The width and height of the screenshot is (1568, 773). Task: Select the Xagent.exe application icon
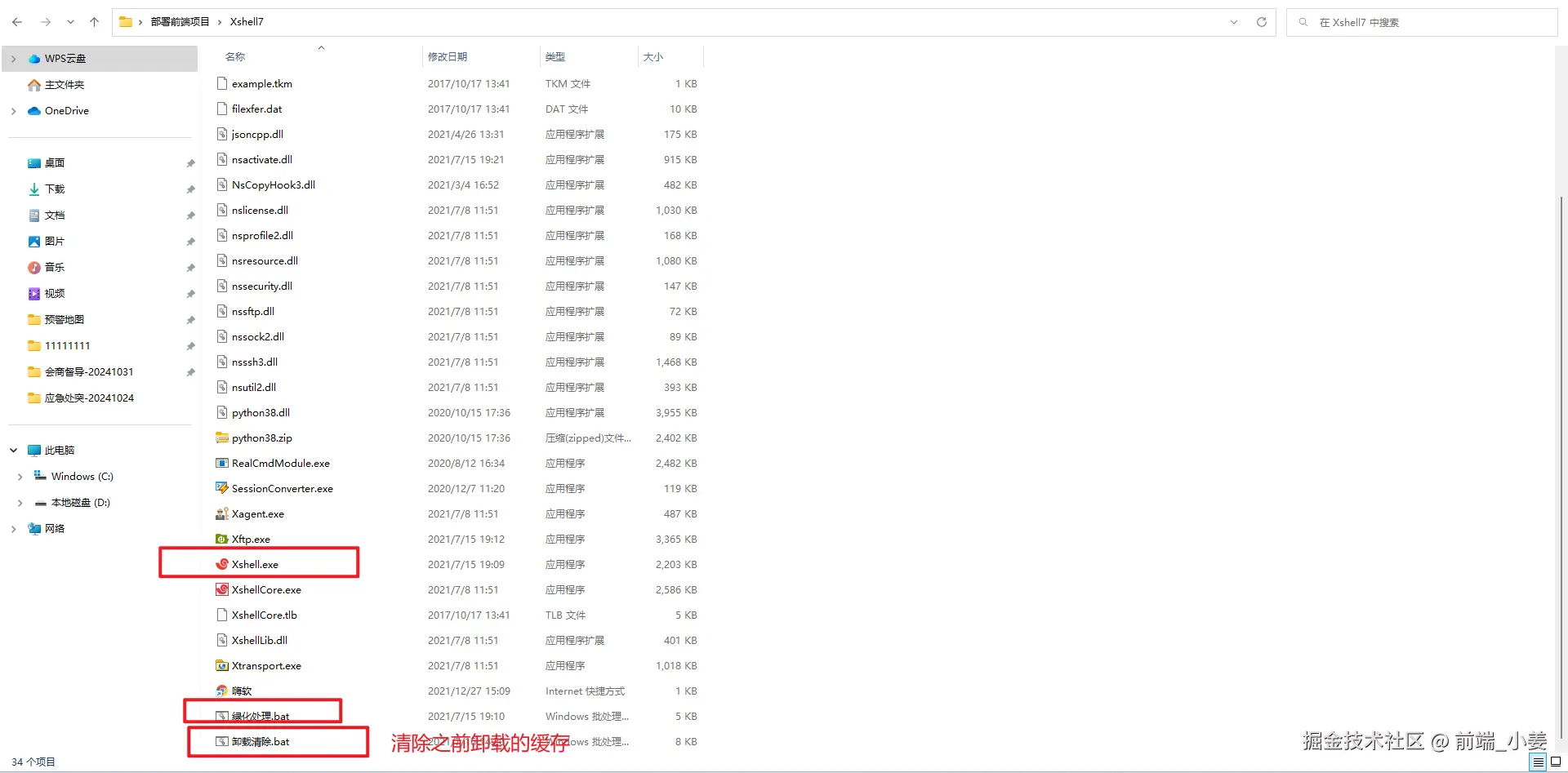tap(256, 513)
